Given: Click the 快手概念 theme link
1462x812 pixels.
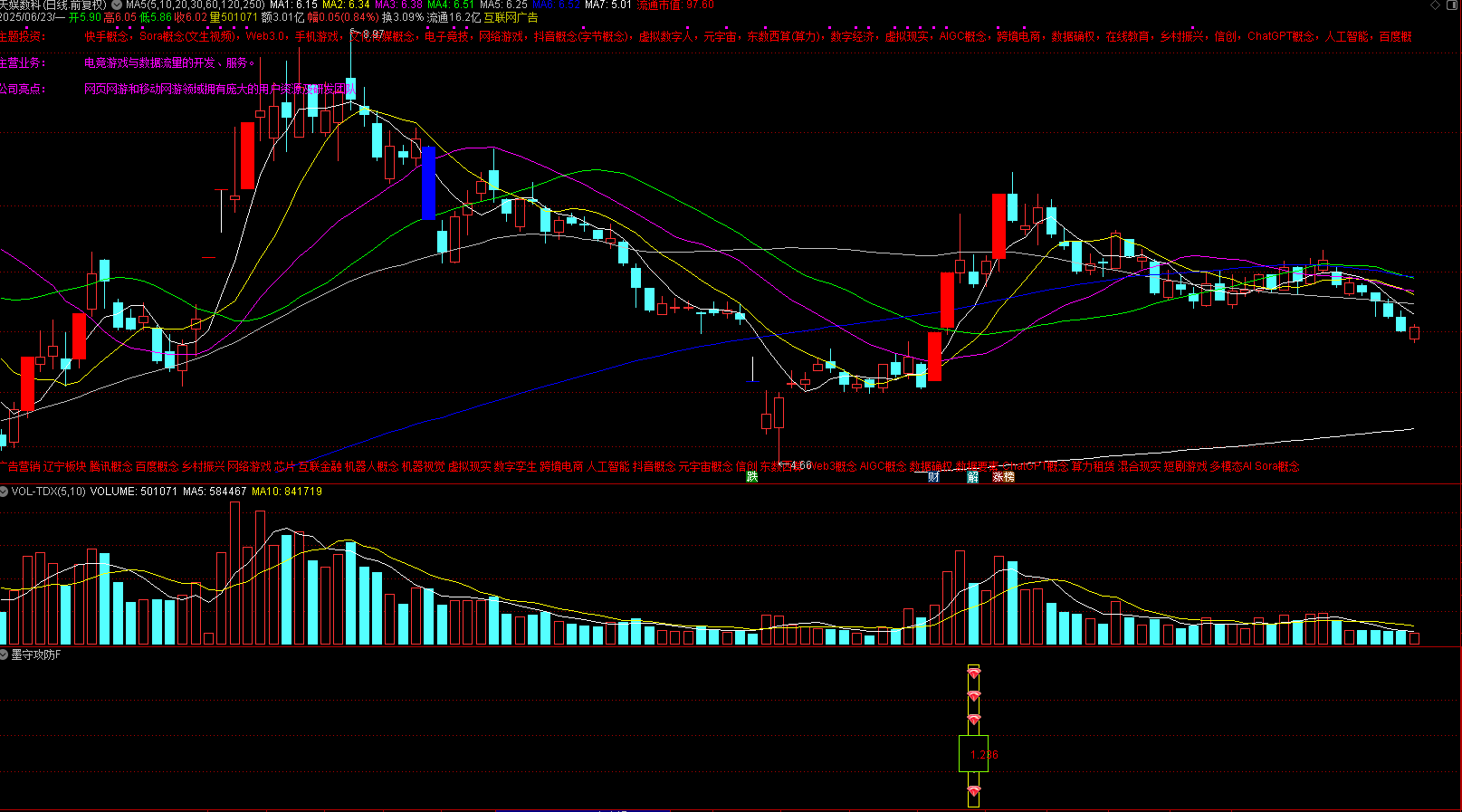Looking at the screenshot, I should click(x=106, y=37).
